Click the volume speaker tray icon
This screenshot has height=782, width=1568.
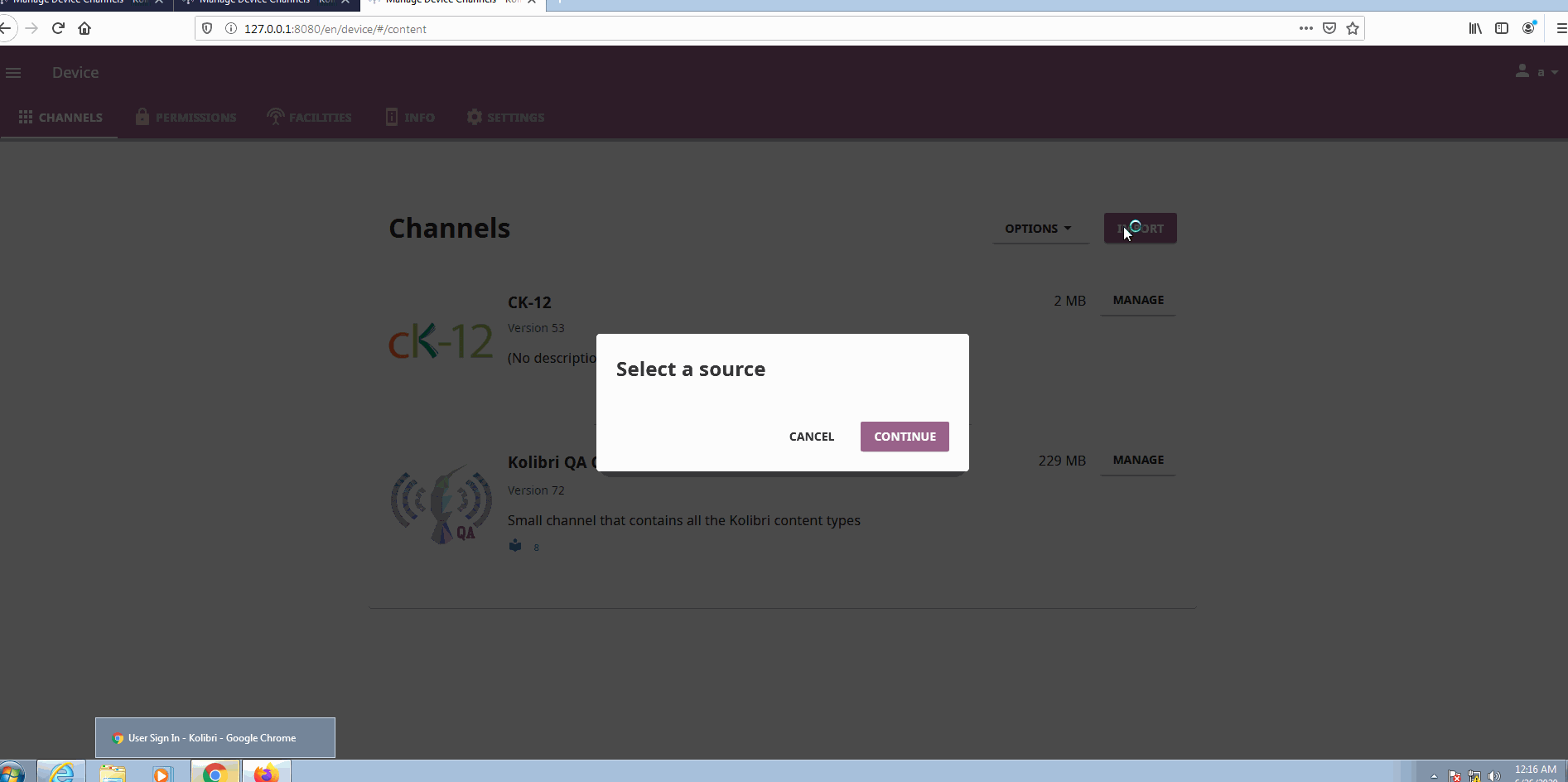click(1493, 776)
